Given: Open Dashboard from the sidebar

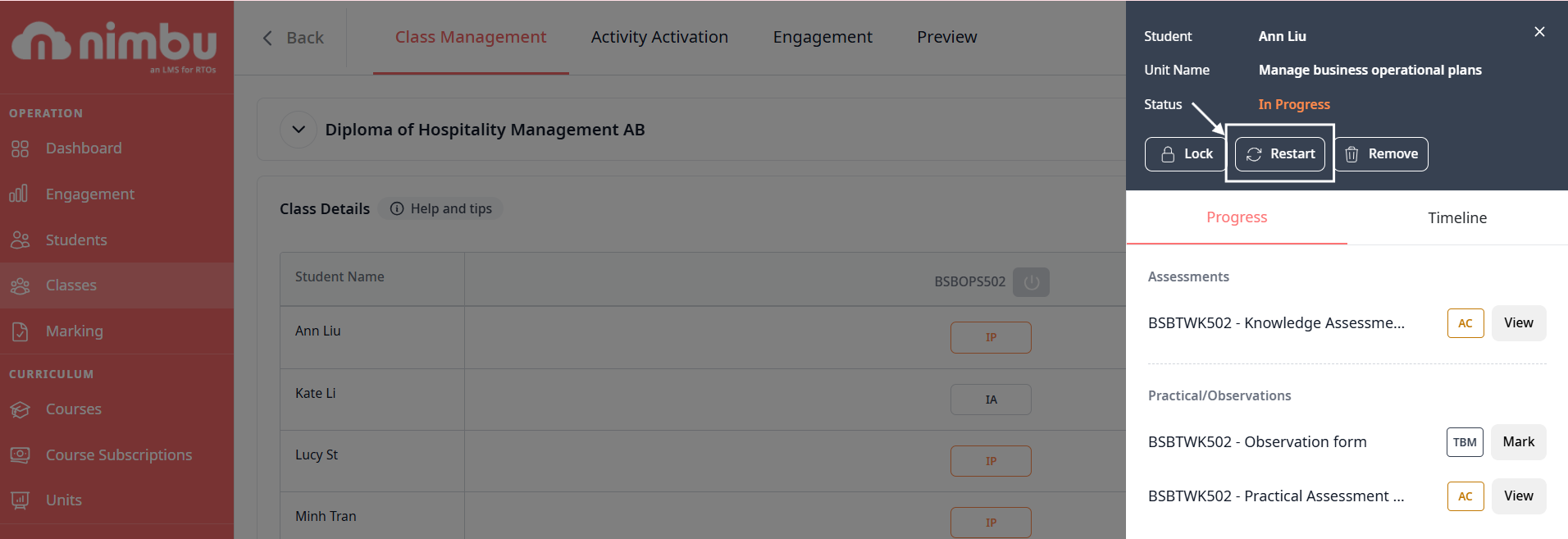Looking at the screenshot, I should [x=83, y=148].
